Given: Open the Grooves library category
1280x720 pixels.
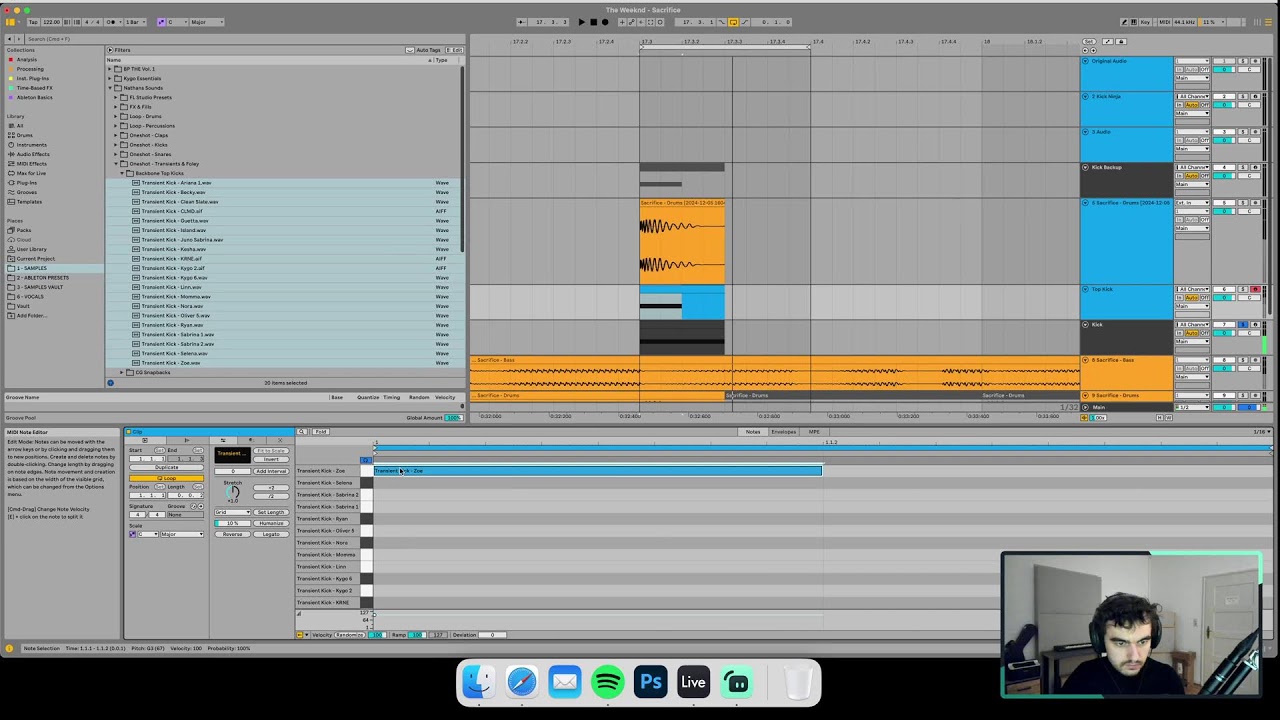Looking at the screenshot, I should click(26, 192).
